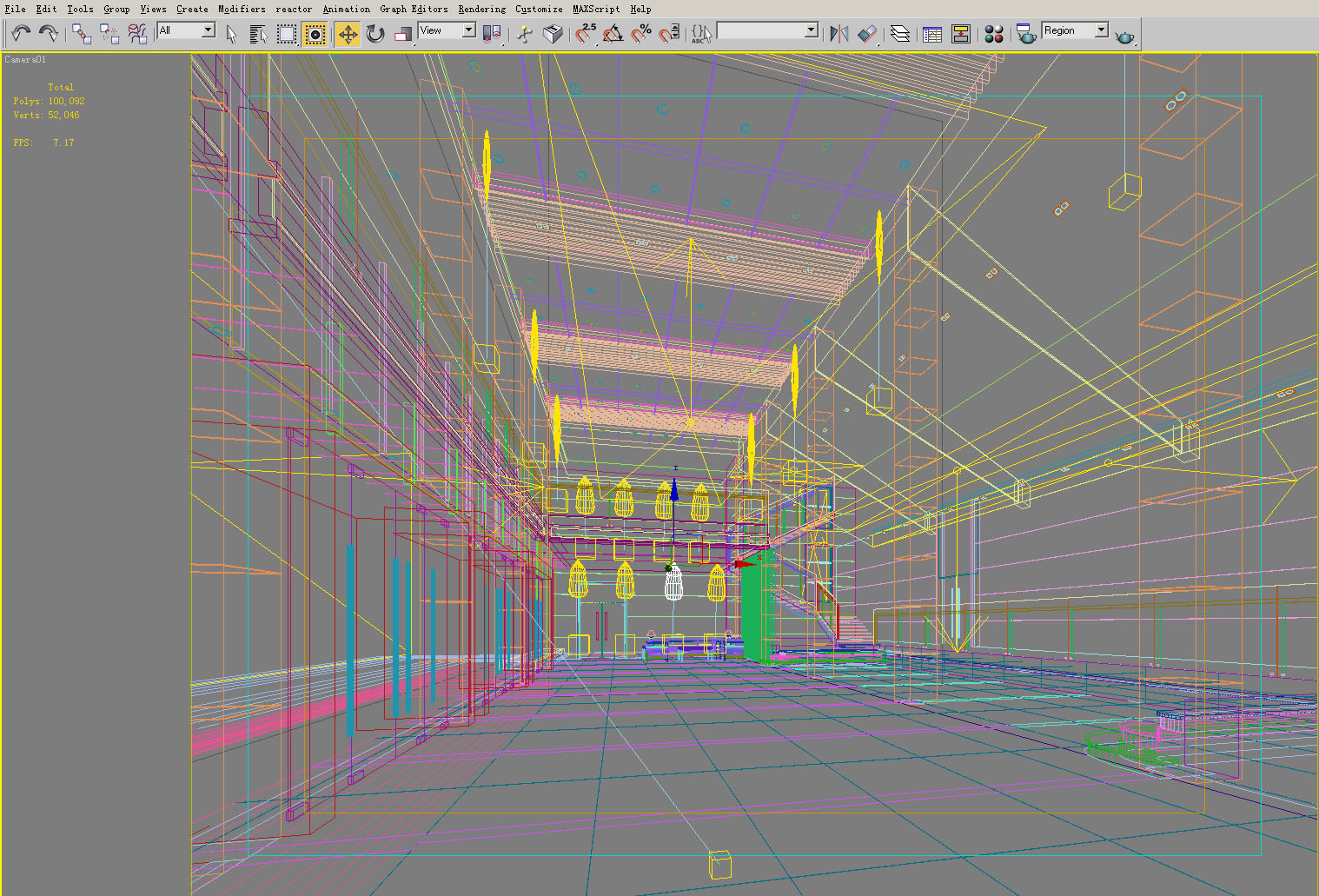
Task: Open the Schematic View
Action: point(961,34)
